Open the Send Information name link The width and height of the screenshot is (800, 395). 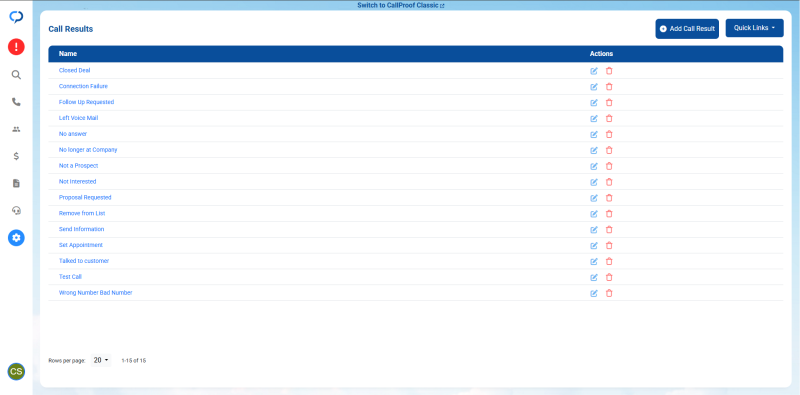[x=81, y=229]
